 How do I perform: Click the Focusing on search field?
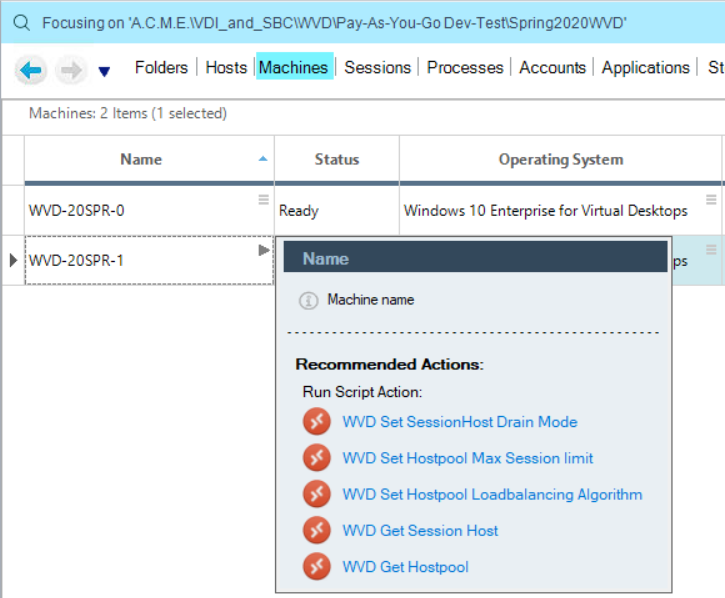tap(362, 23)
